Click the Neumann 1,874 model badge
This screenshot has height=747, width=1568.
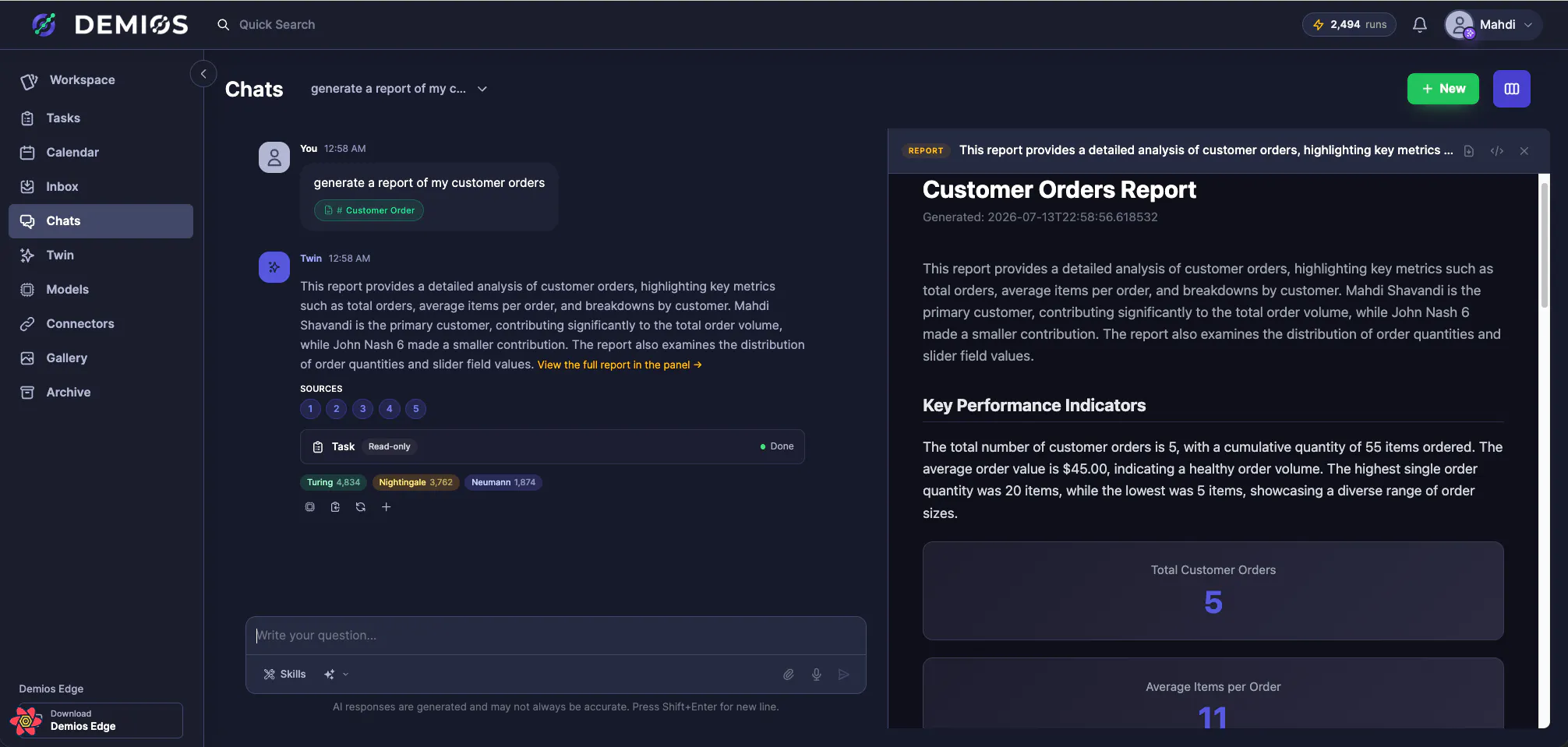503,482
